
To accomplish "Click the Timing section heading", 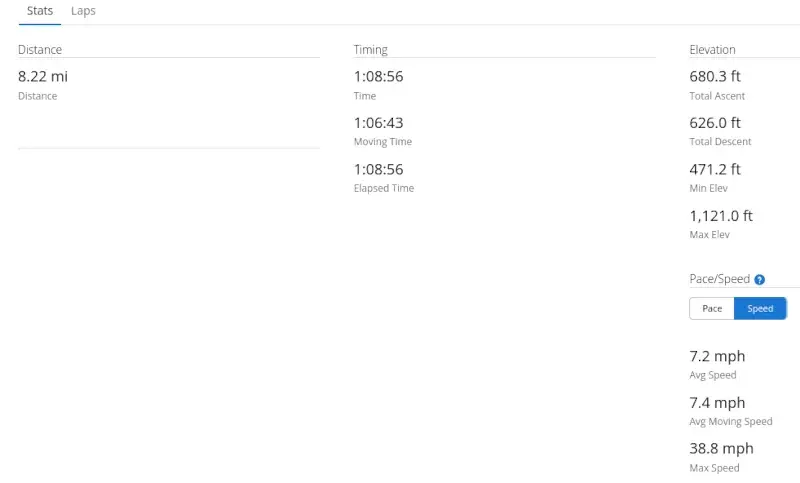I will (371, 49).
